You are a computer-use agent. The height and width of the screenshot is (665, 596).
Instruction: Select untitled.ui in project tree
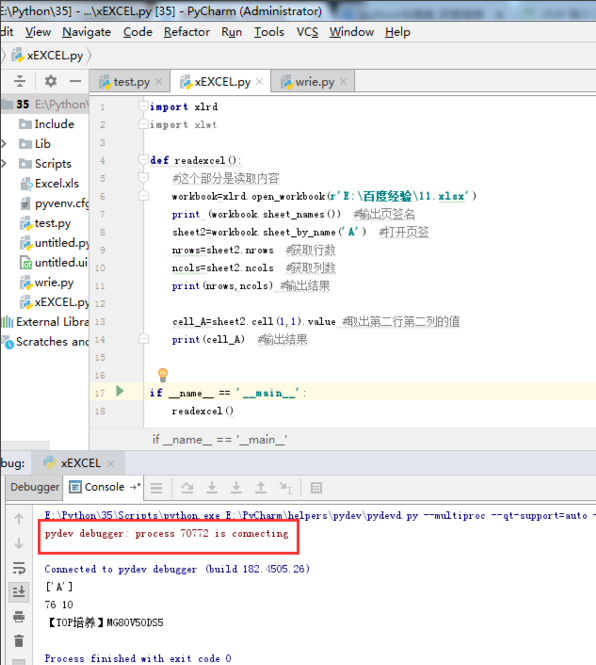[x=54, y=263]
